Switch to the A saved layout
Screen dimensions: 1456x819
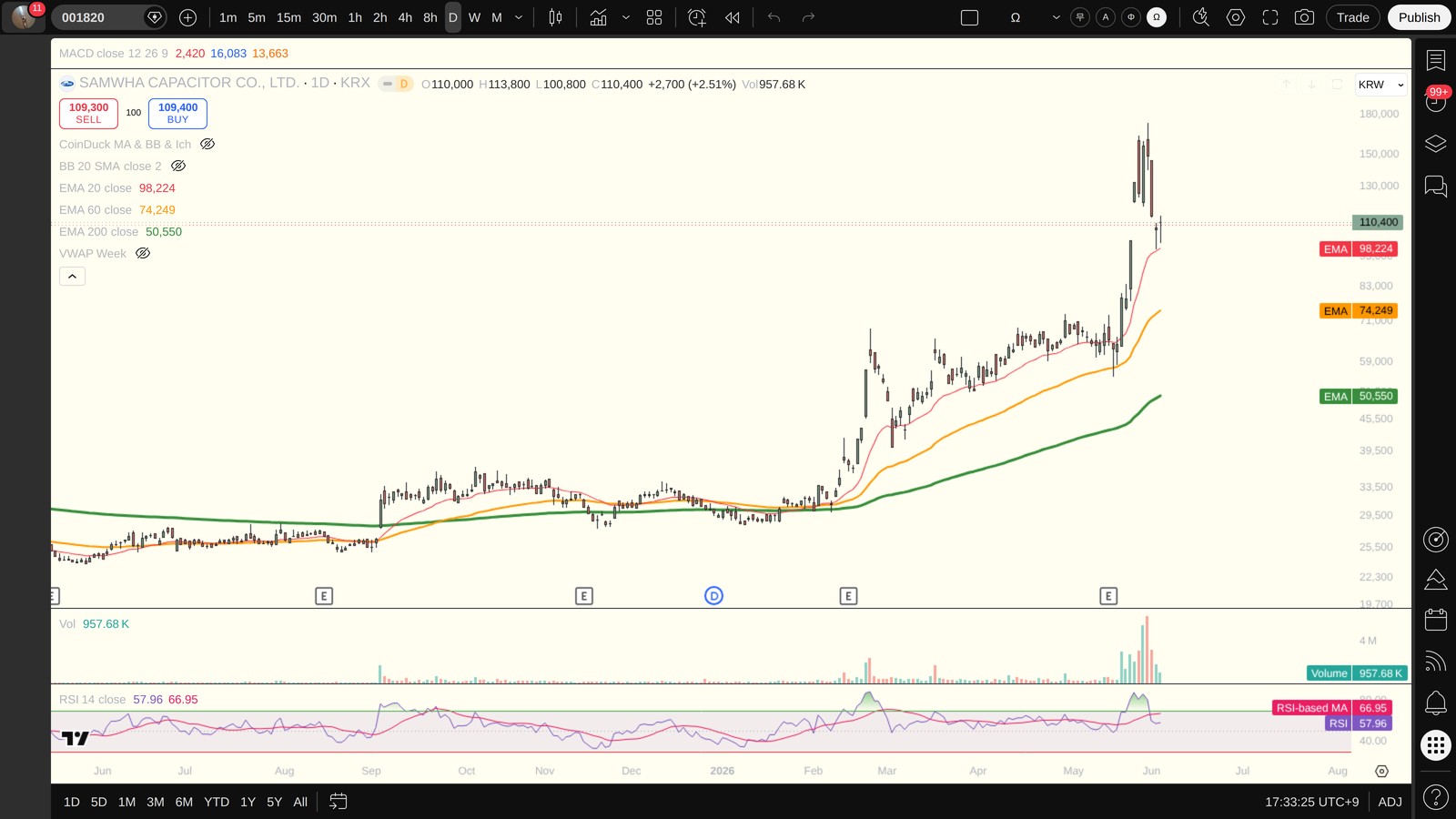tap(1106, 17)
